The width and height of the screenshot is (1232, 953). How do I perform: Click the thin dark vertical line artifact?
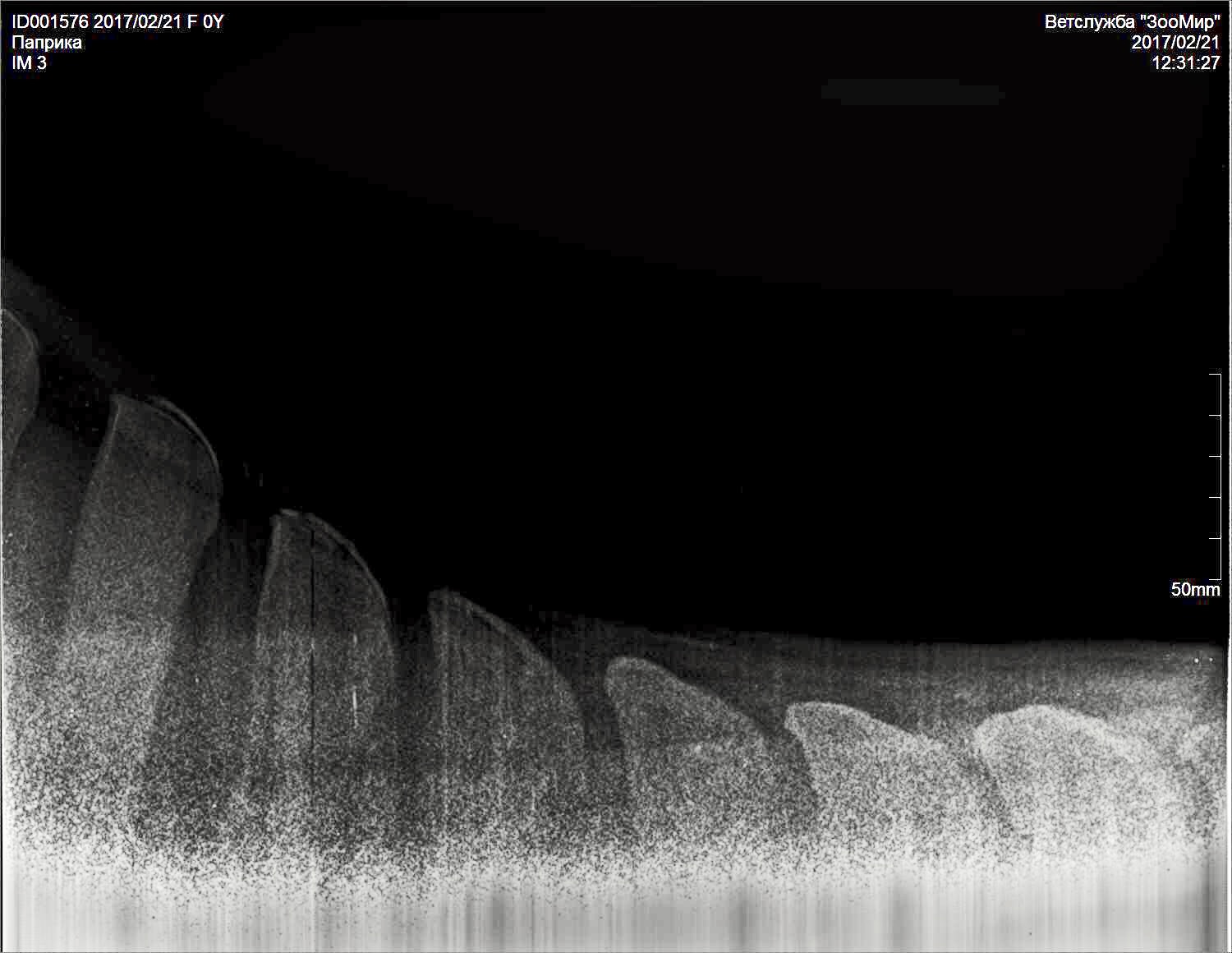click(313, 624)
